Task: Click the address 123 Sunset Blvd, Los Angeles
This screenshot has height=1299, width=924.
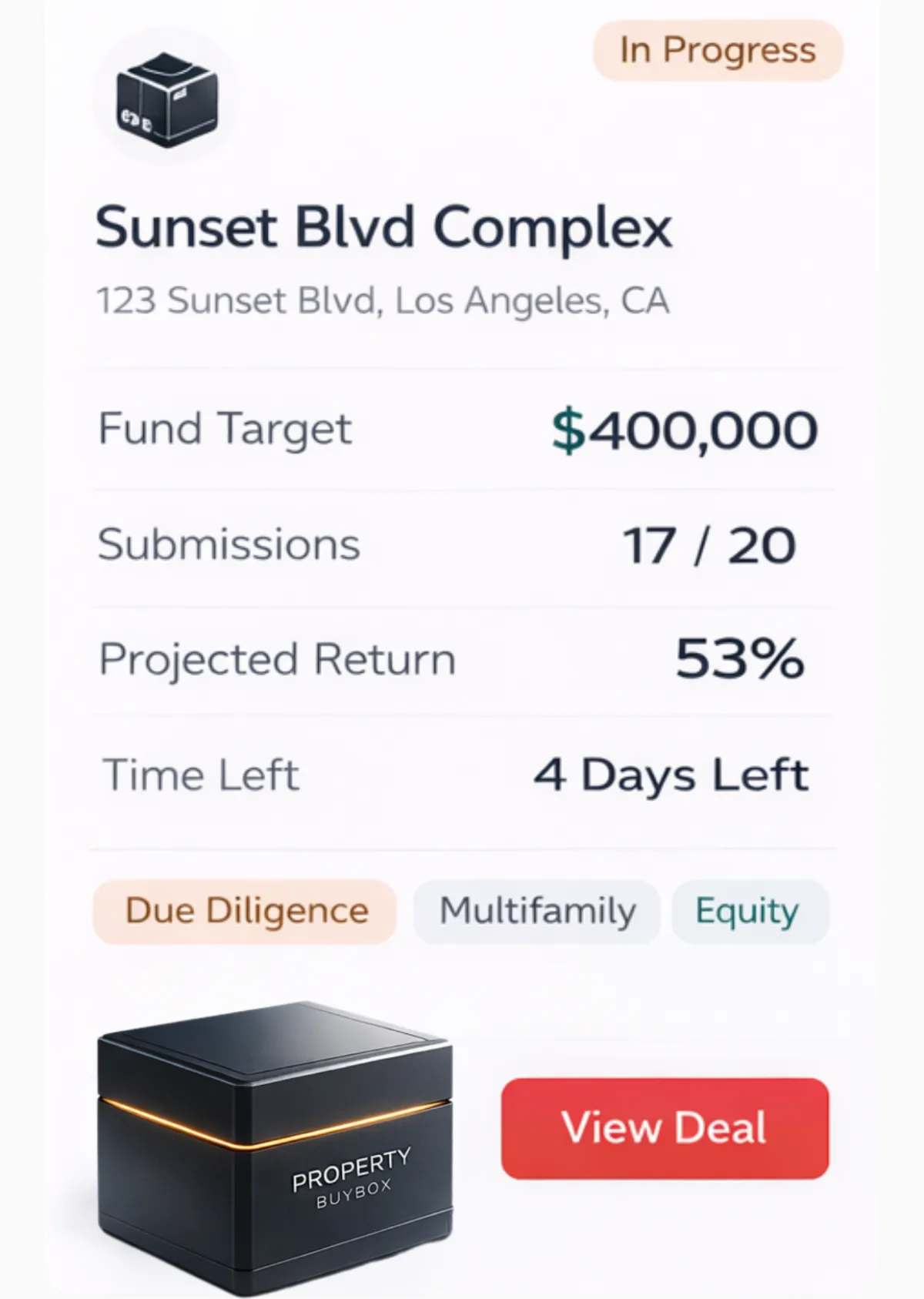Action: (x=383, y=300)
